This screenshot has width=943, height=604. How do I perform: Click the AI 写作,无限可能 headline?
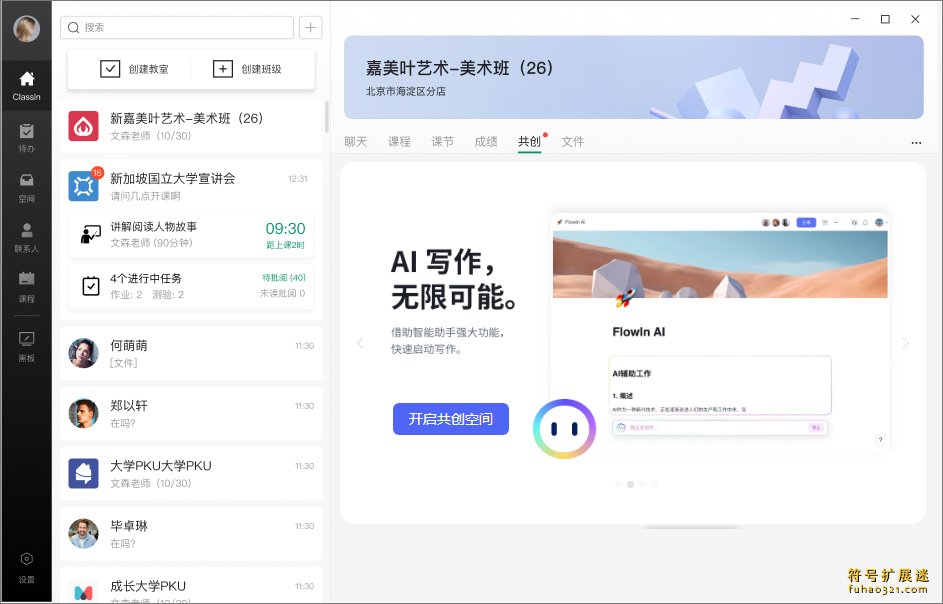[453, 279]
